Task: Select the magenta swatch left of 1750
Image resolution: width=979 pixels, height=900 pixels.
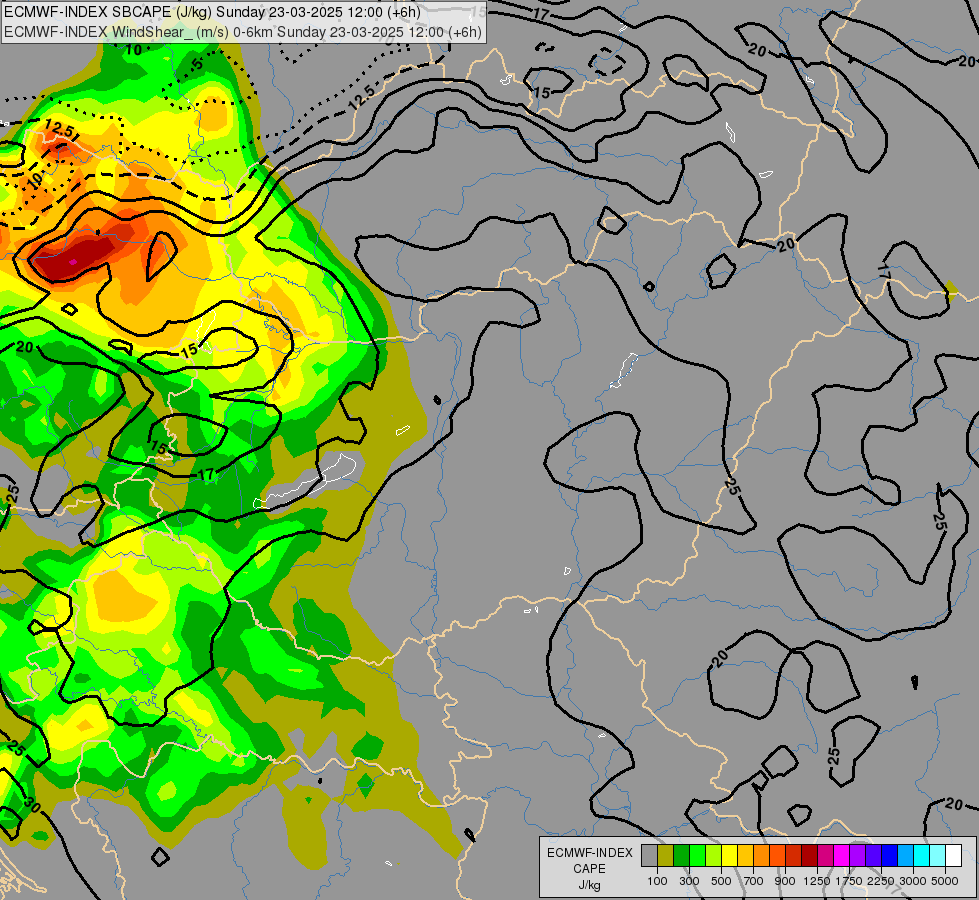Action: 842,856
